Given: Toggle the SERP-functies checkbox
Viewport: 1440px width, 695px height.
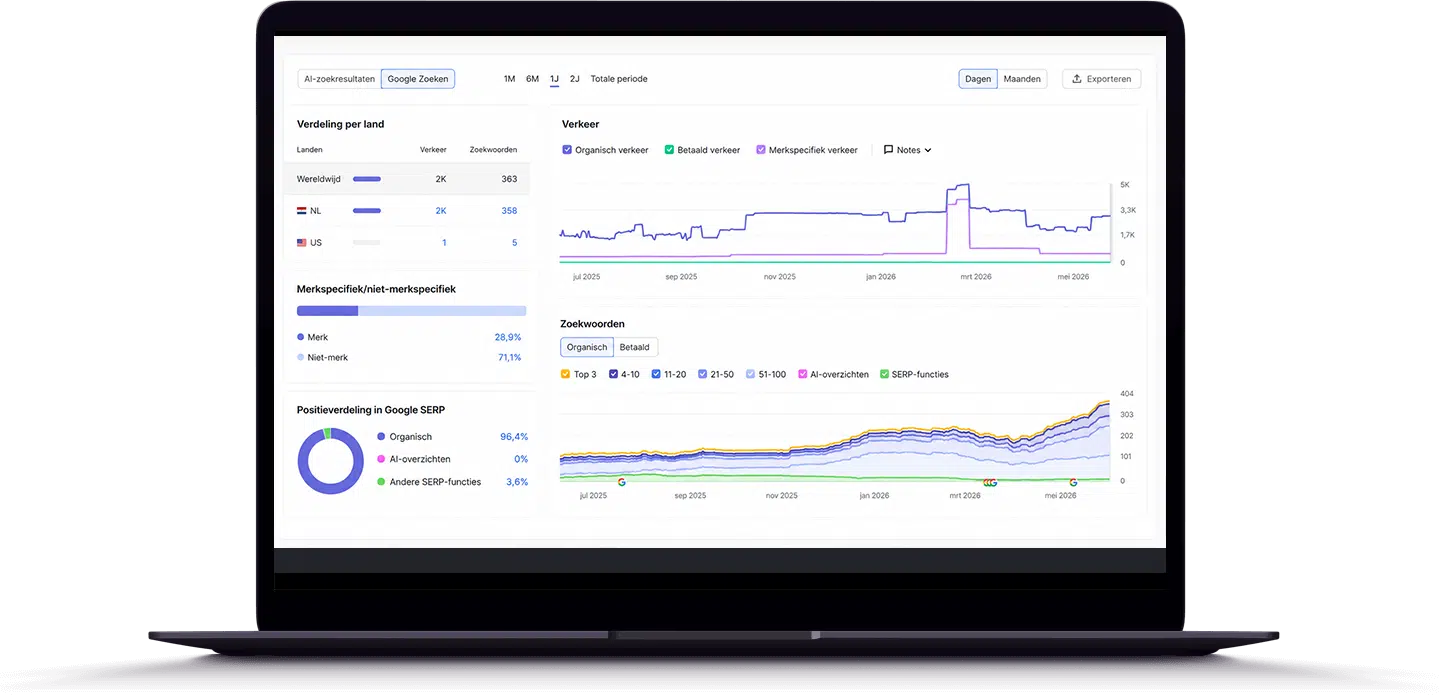Looking at the screenshot, I should point(884,375).
